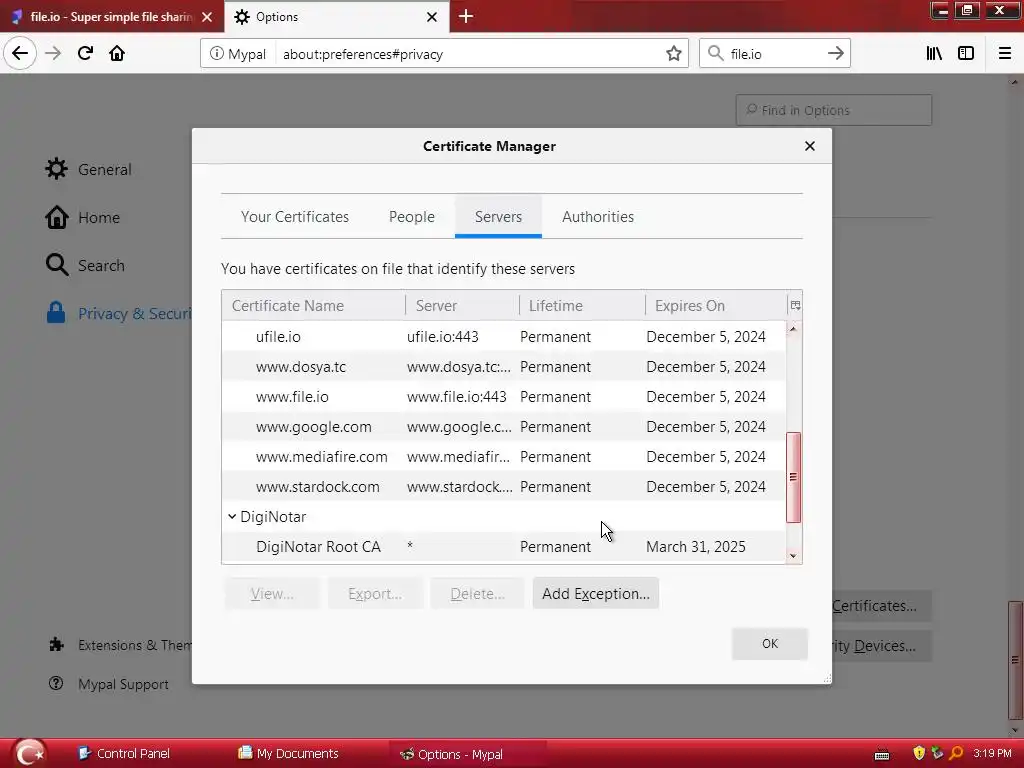Click the forward navigation arrow

point(53,53)
